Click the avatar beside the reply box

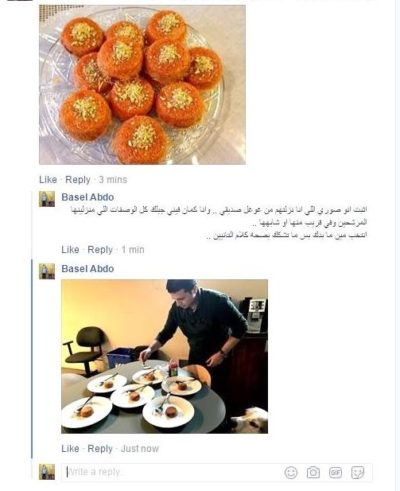click(47, 472)
